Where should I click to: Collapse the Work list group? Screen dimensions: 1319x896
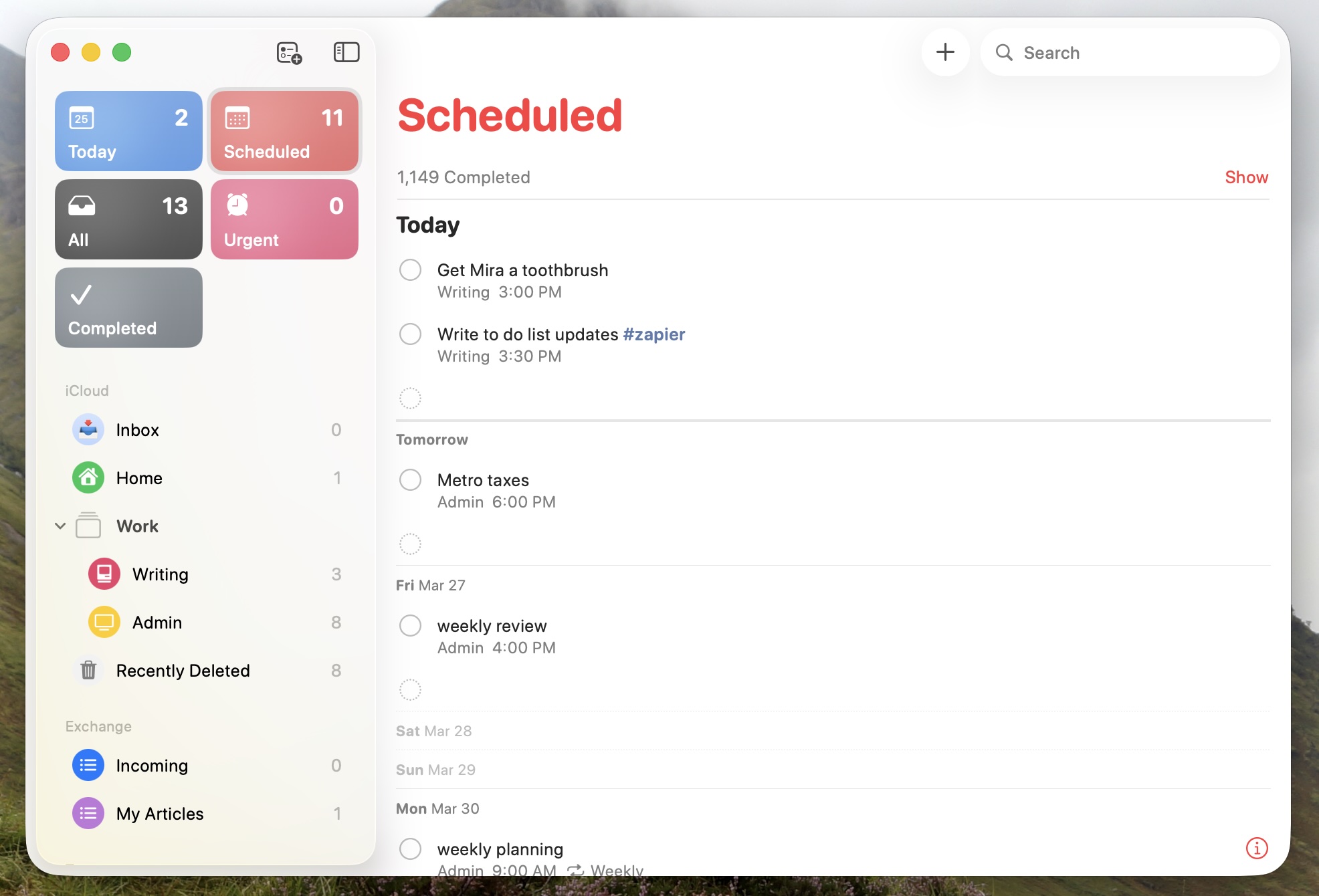point(60,526)
